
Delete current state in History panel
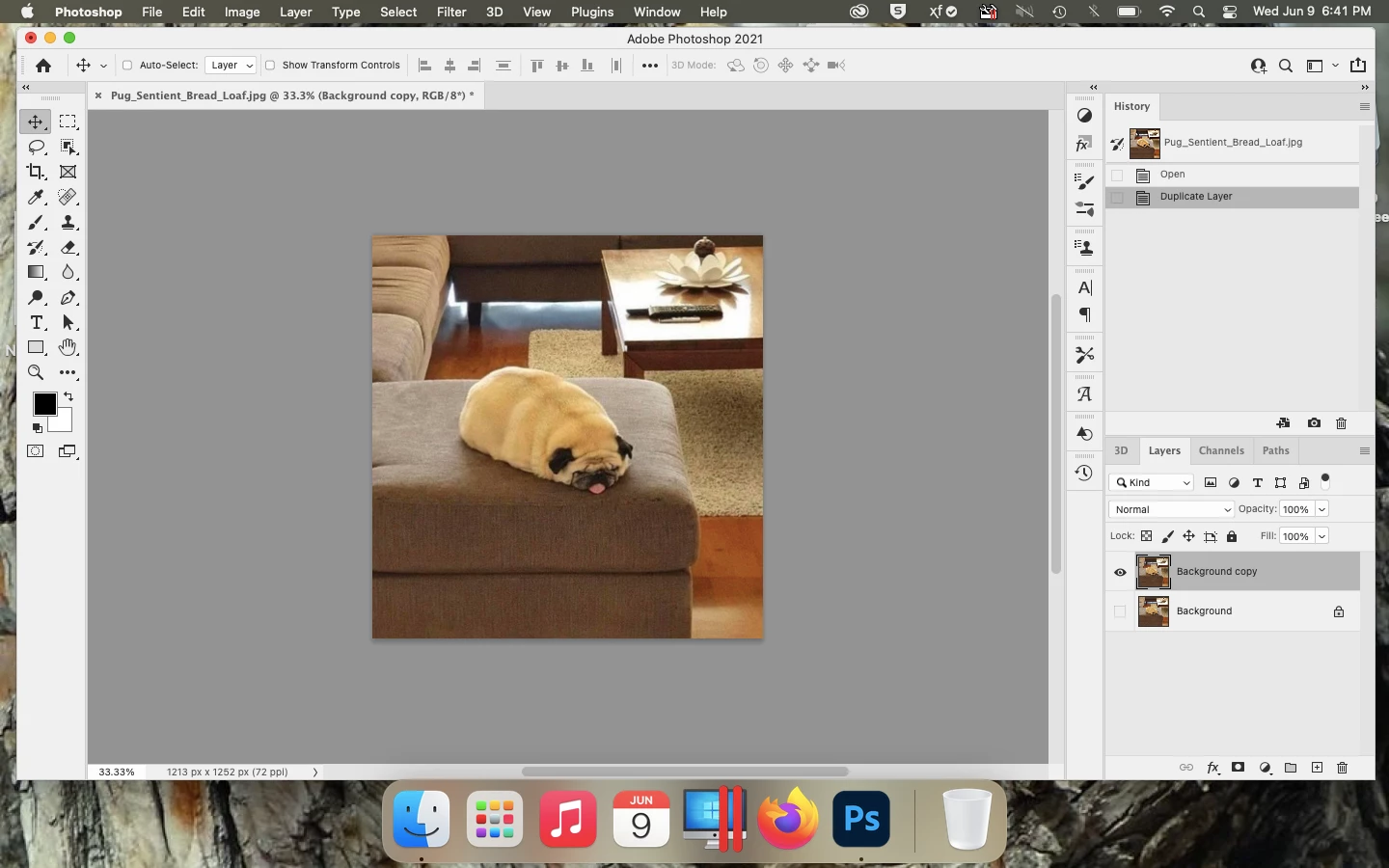coord(1341,422)
